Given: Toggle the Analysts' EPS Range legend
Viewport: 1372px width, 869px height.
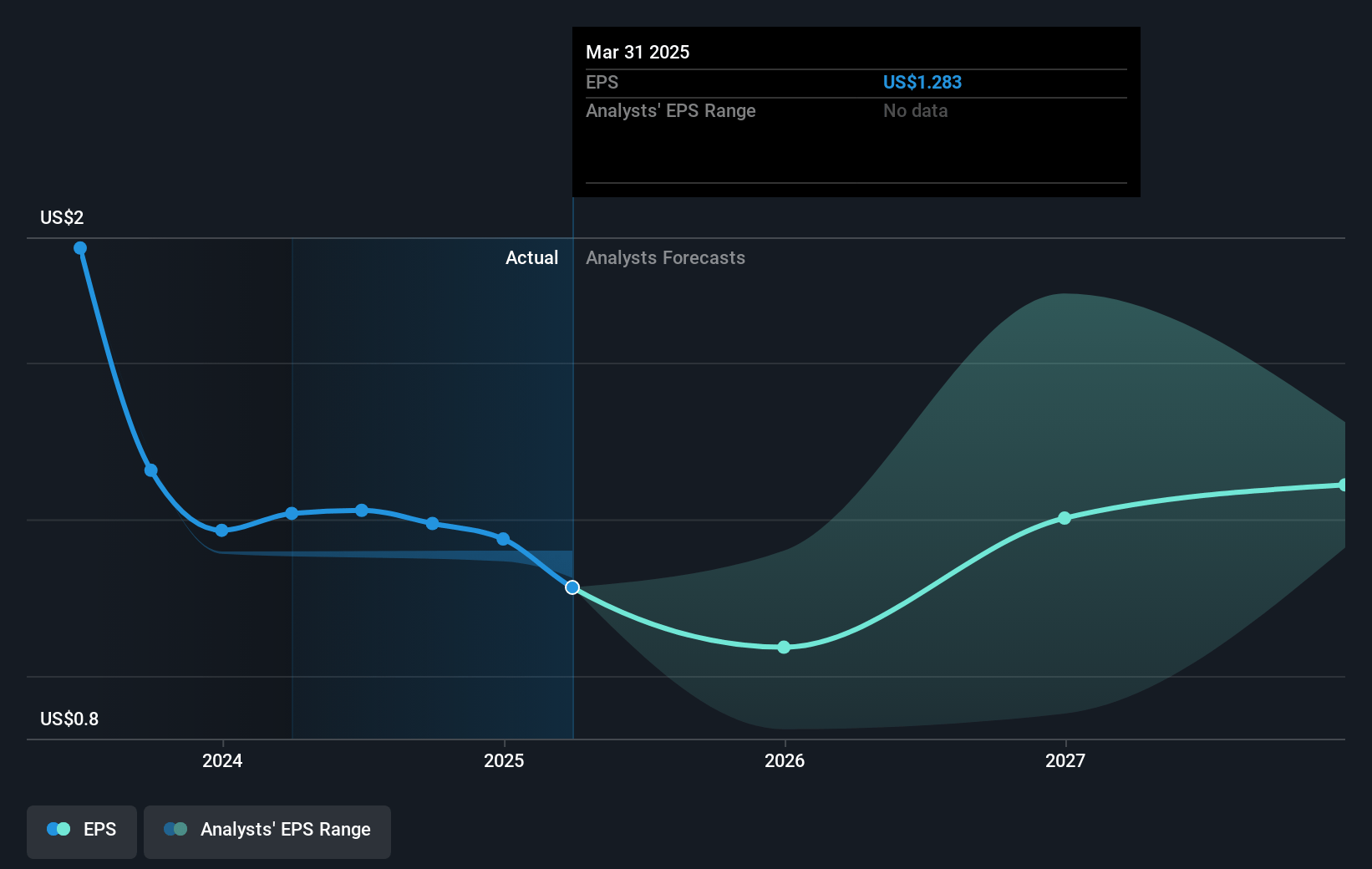Looking at the screenshot, I should [267, 831].
